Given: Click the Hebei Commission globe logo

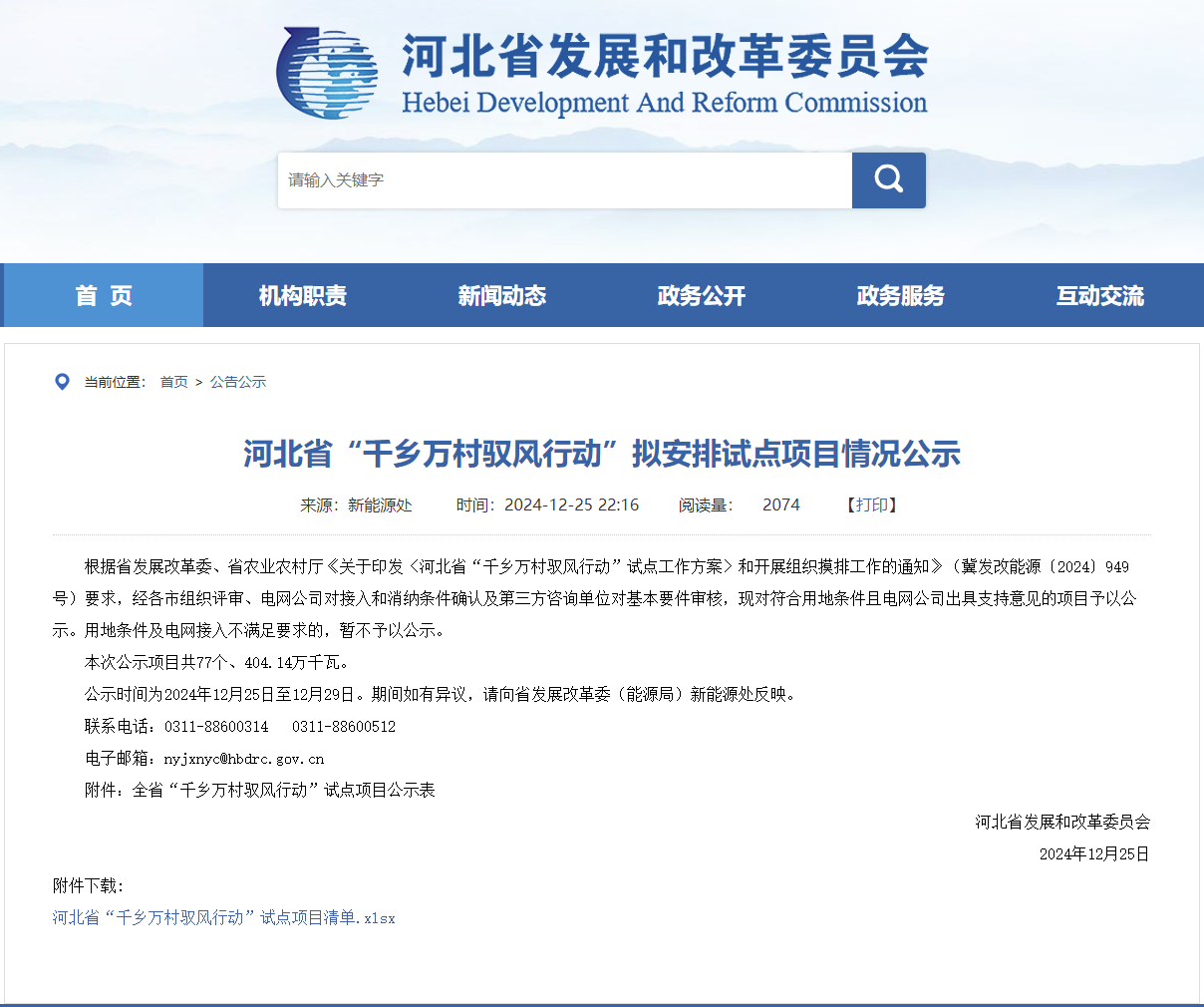Looking at the screenshot, I should (327, 73).
